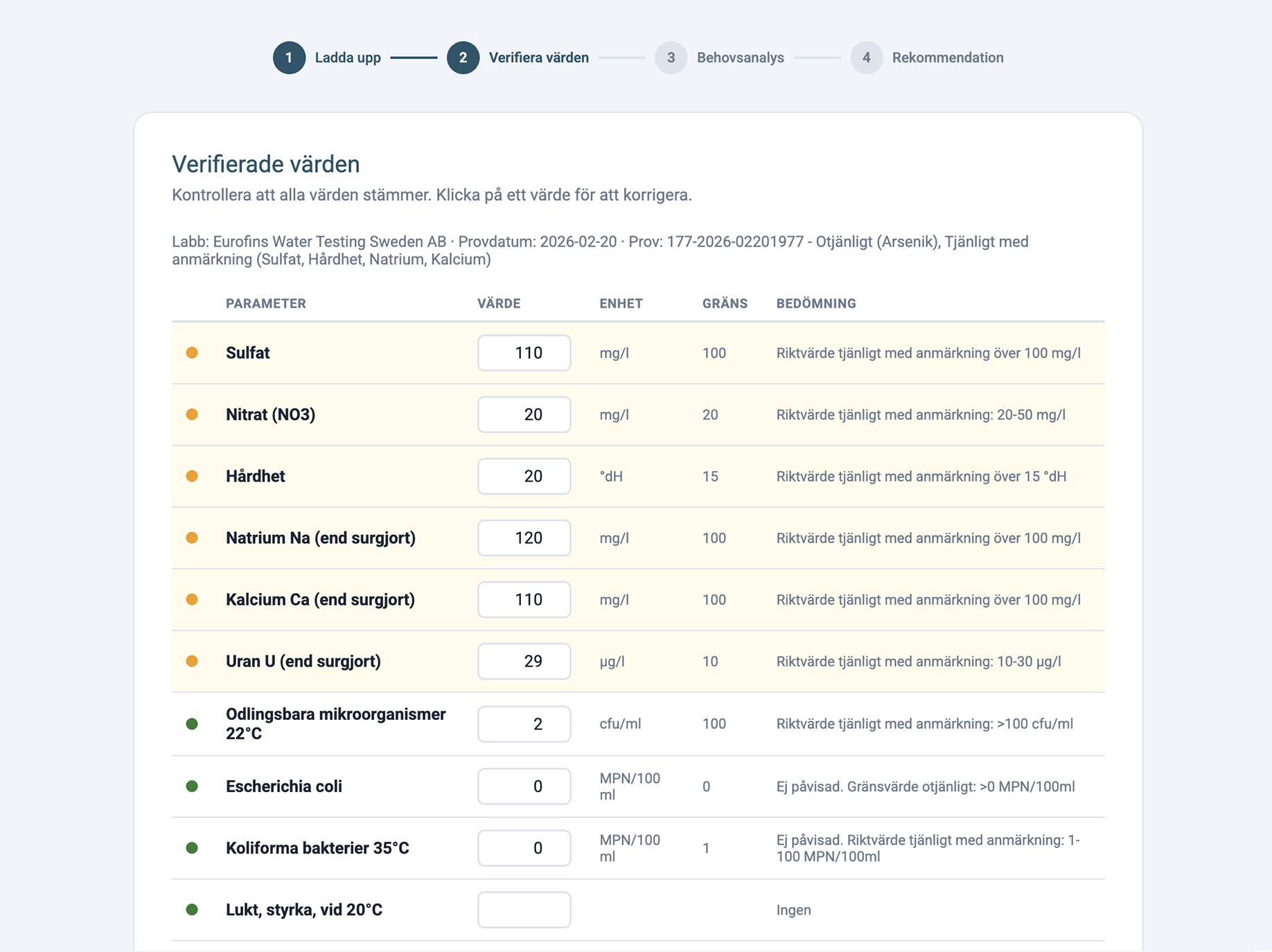Edit the Koliforma bakterier 35°C value
Screen dimensions: 1272x952
point(524,848)
